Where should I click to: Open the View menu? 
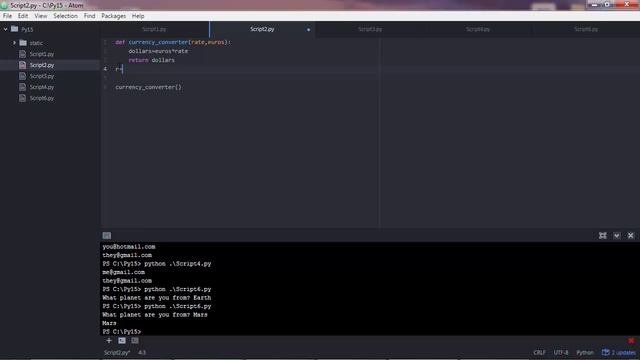coord(40,16)
